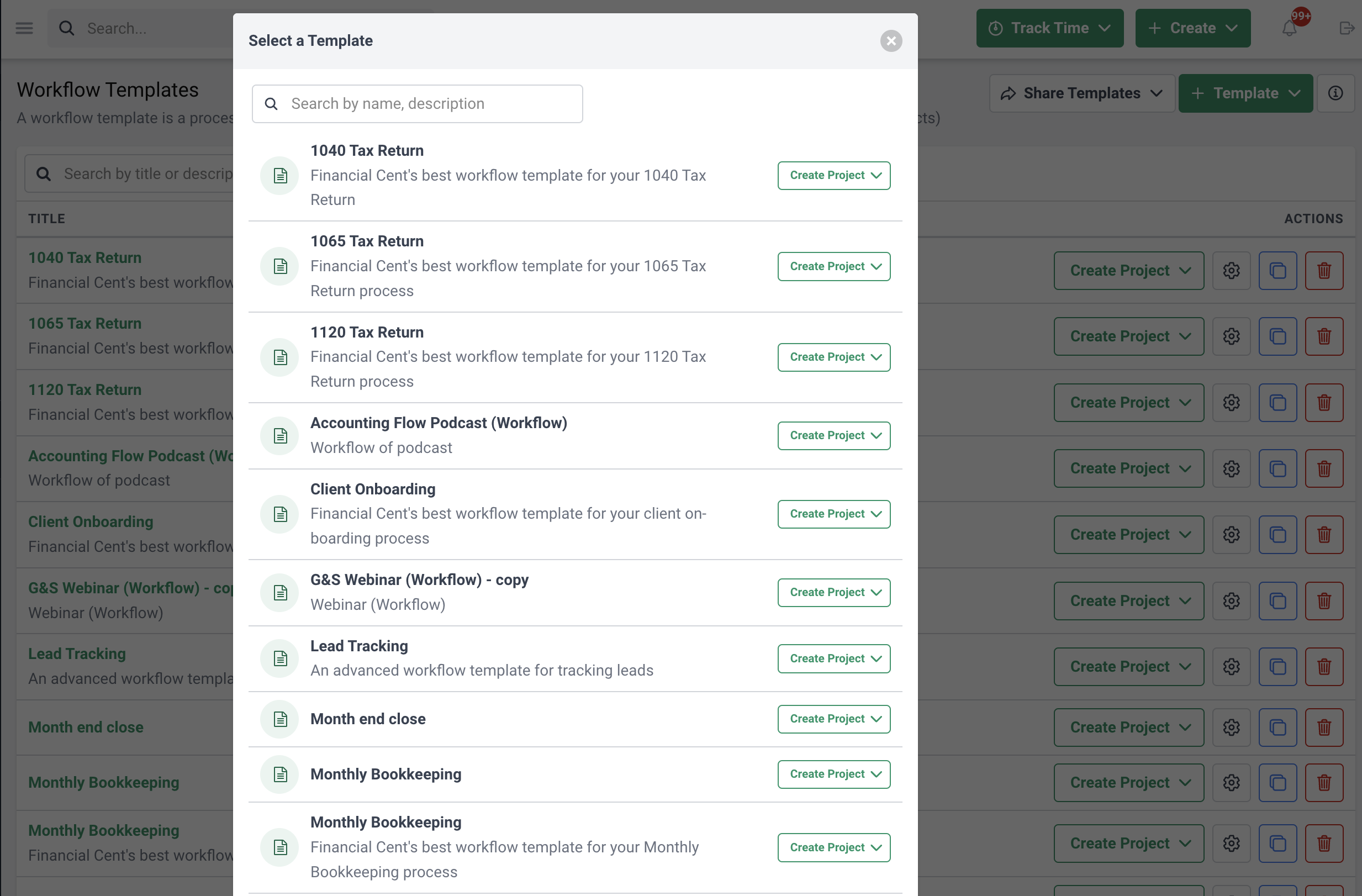The width and height of the screenshot is (1362, 896).
Task: Select 1120 Tax Return title in dialog
Action: pos(367,333)
